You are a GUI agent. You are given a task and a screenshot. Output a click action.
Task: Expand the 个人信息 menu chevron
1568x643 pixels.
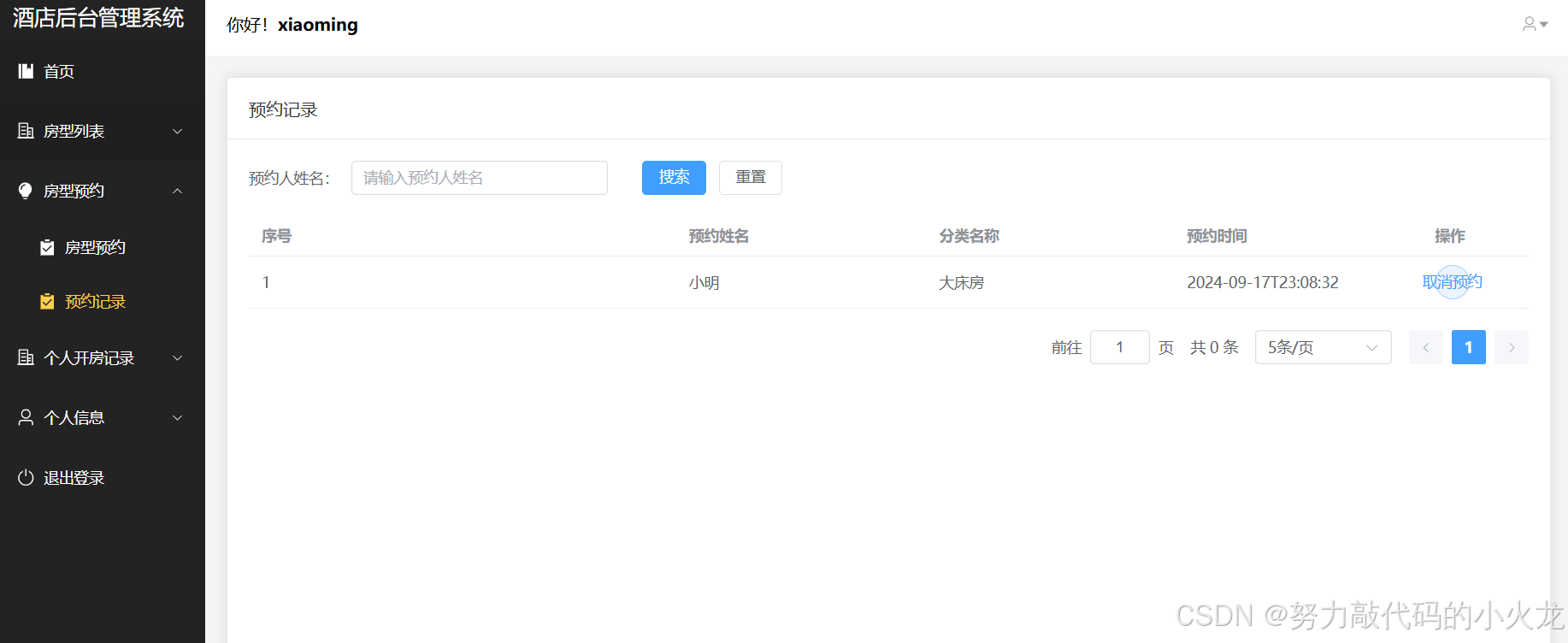[x=178, y=417]
